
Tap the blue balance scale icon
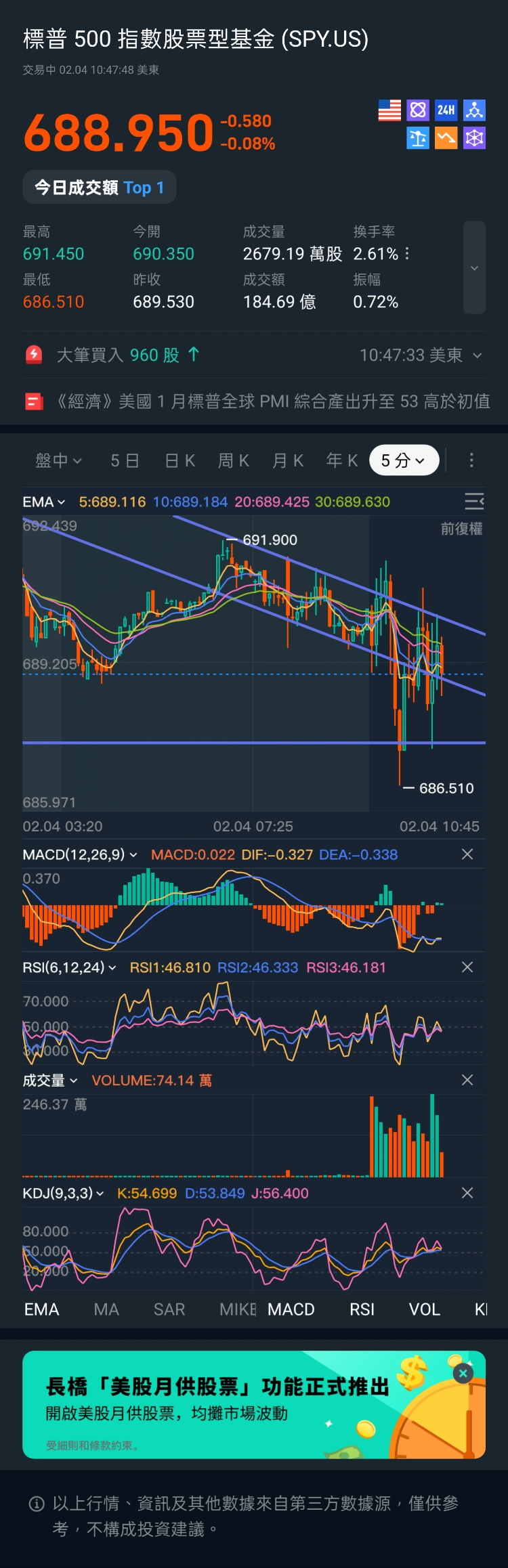418,138
